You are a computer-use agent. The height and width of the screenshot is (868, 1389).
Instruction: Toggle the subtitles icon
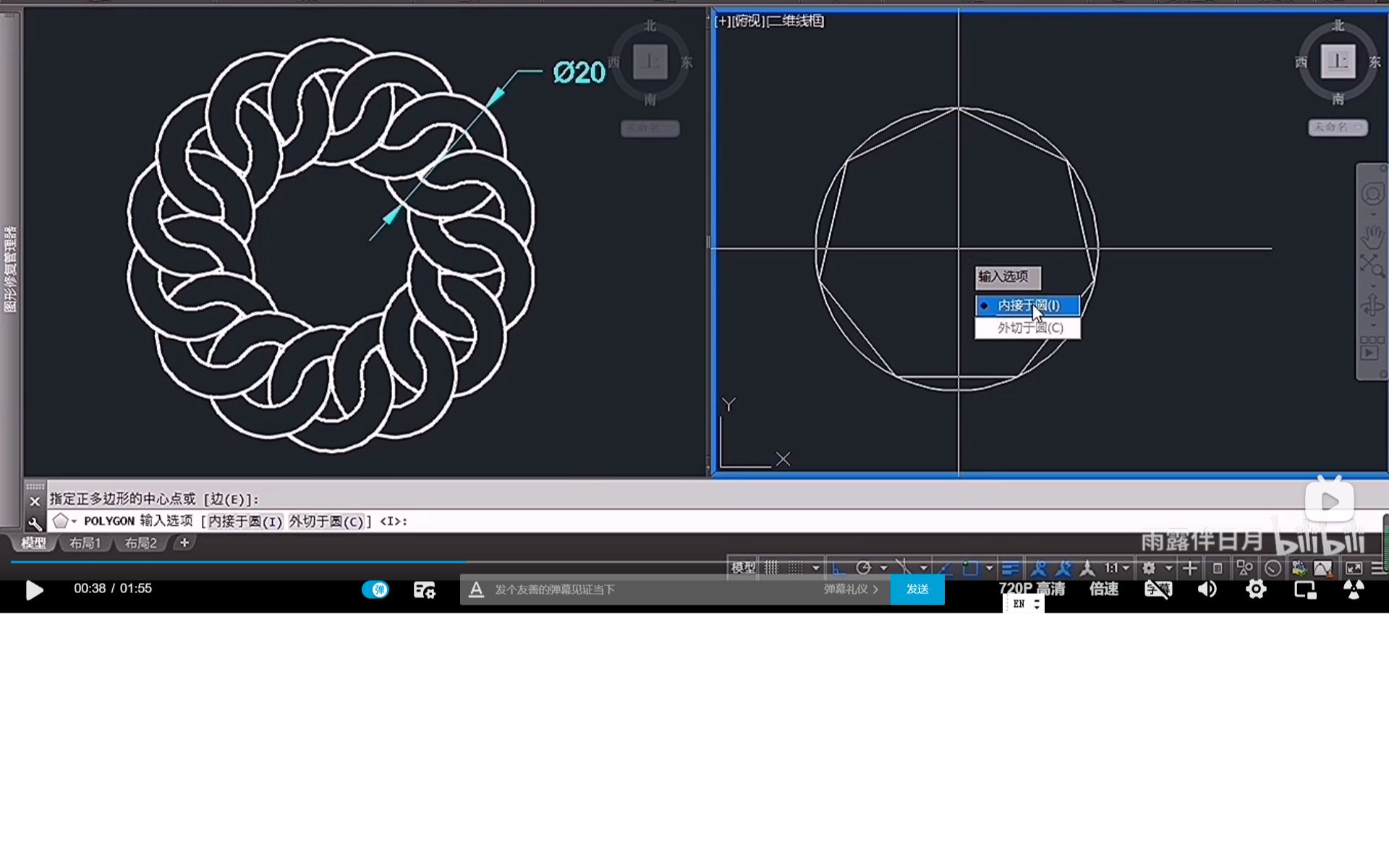click(x=1157, y=590)
